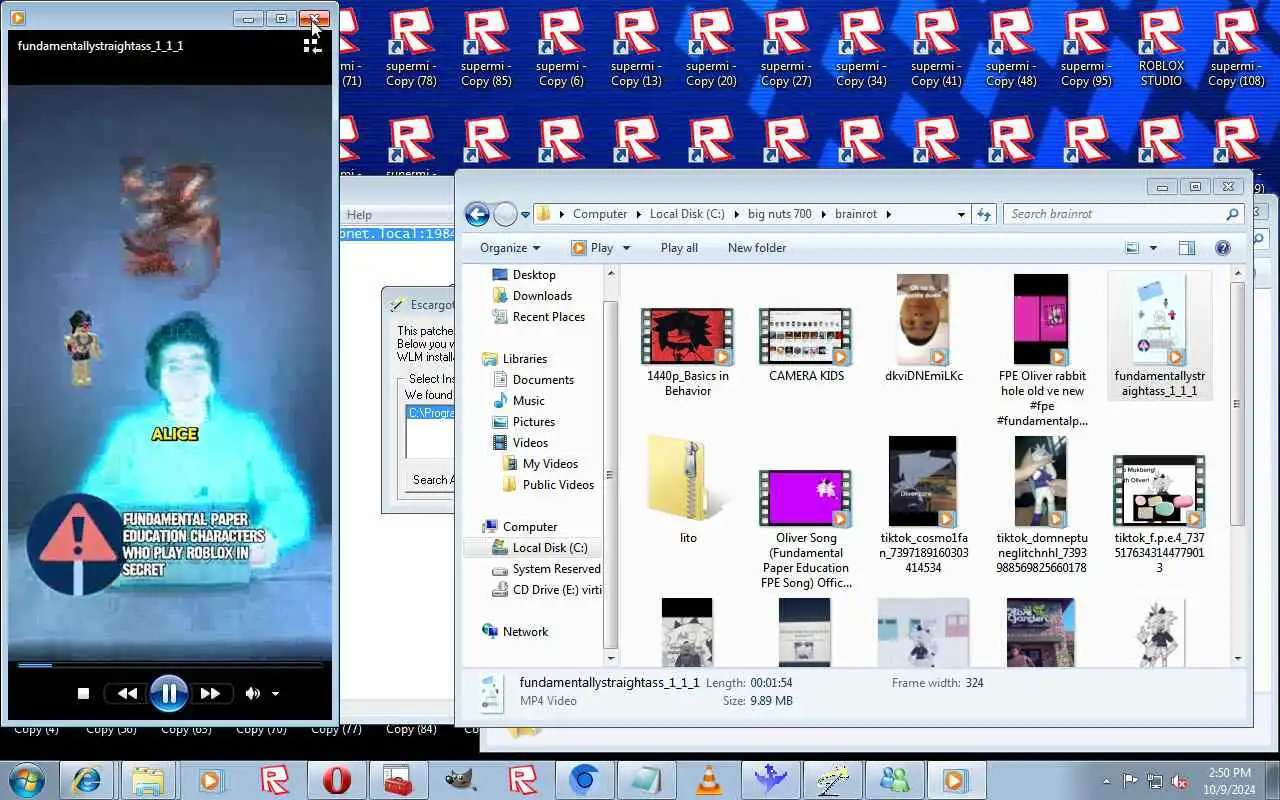1280x800 pixels.
Task: Pause the video in media player
Action: click(168, 693)
